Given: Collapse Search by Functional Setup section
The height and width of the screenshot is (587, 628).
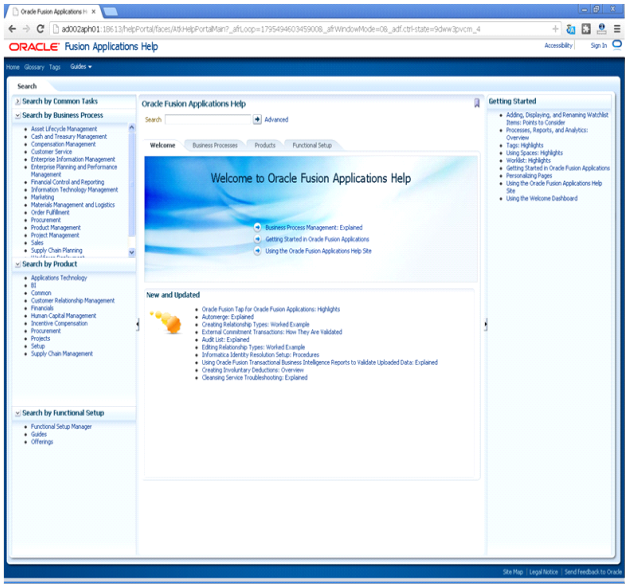Looking at the screenshot, I should (18, 413).
